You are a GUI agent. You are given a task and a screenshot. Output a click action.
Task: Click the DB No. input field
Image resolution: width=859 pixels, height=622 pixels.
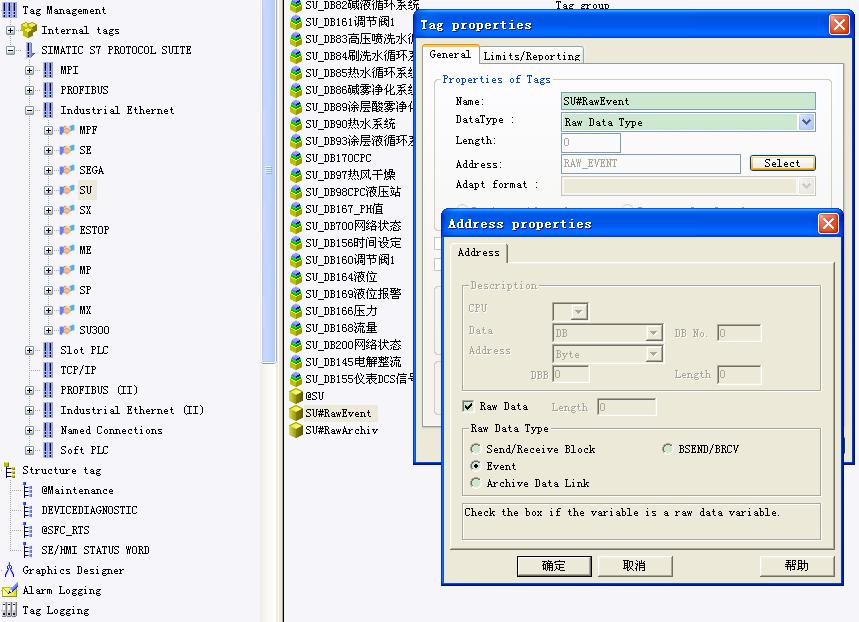point(739,333)
